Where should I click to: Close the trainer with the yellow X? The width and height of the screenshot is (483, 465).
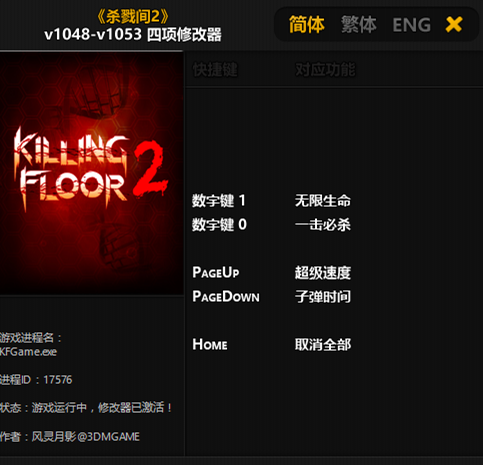454,24
